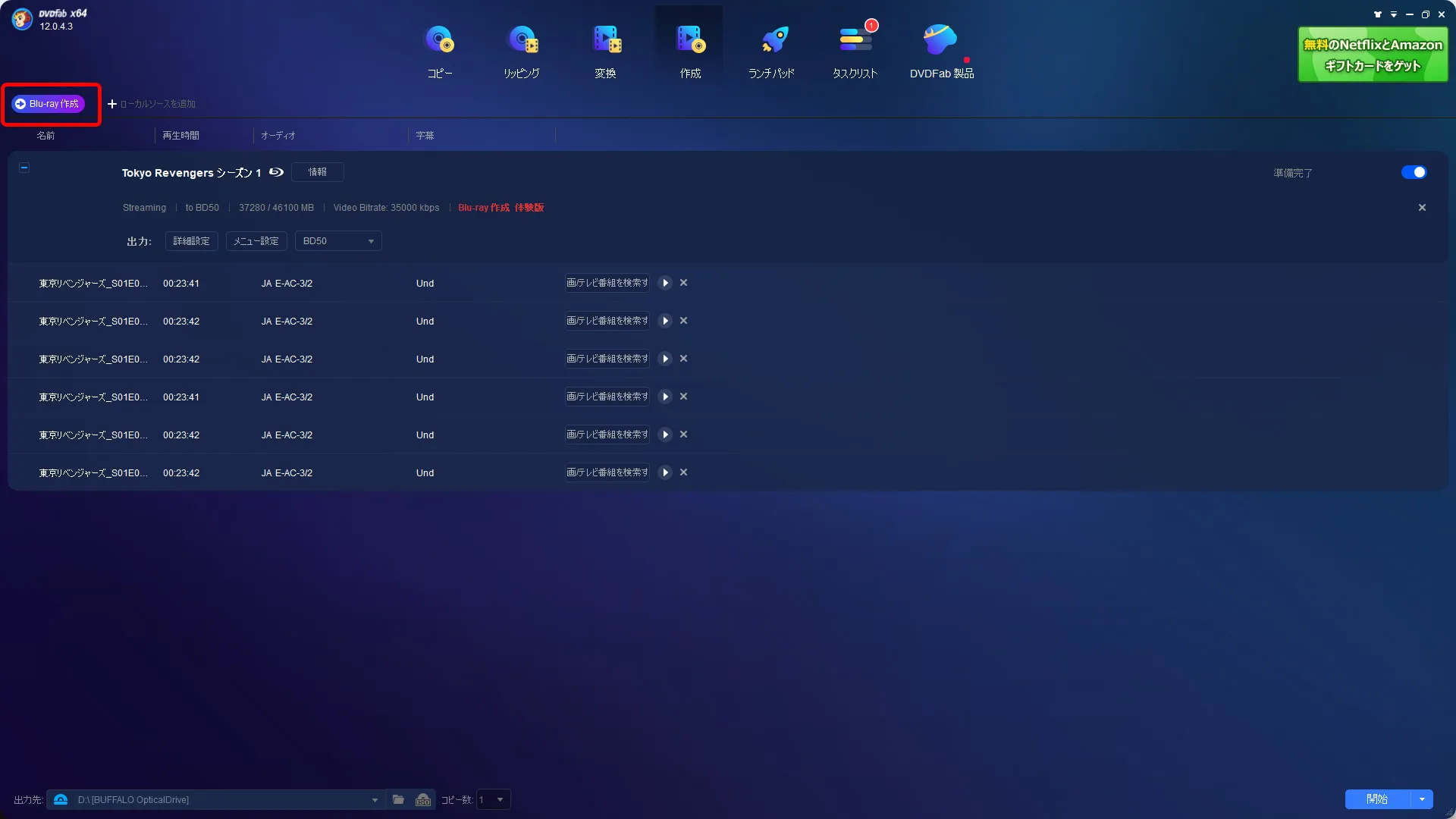The height and width of the screenshot is (819, 1456).
Task: Click the movie/TV search button in fourth episode row
Action: 607,397
